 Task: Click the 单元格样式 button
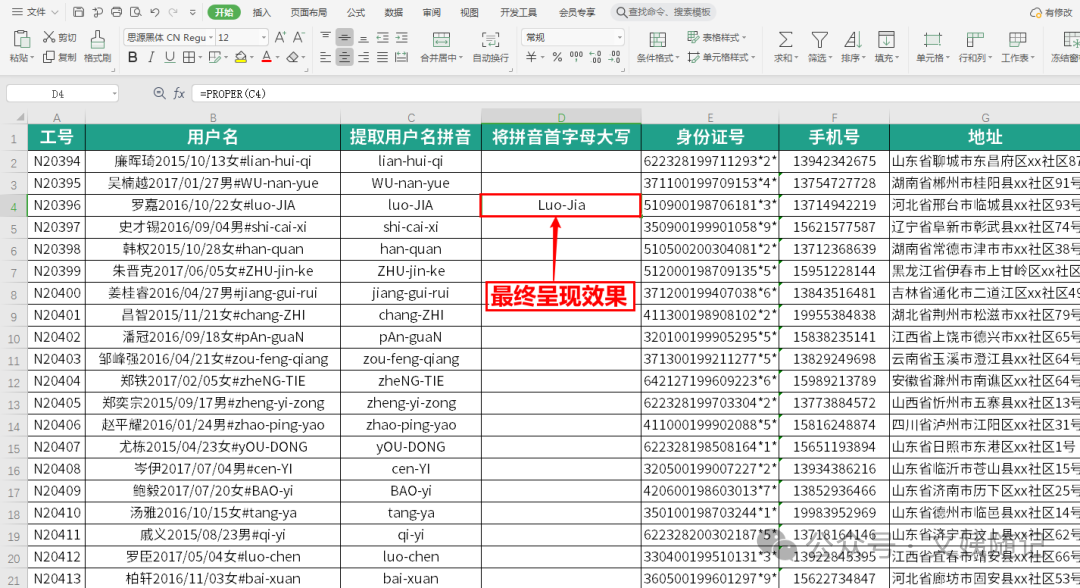pyautogui.click(x=721, y=57)
